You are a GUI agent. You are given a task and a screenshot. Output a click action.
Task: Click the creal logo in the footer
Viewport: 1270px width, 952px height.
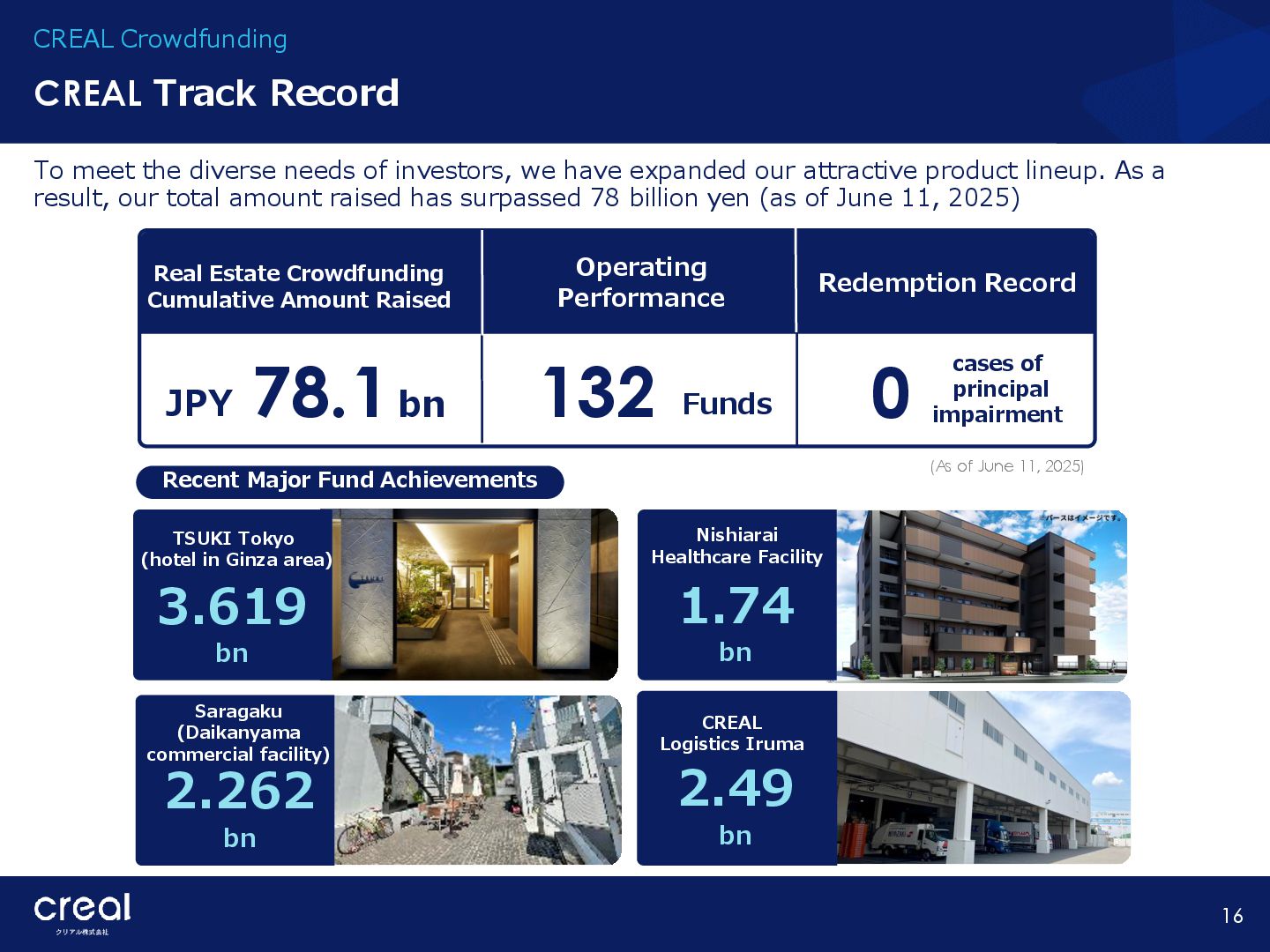click(82, 913)
